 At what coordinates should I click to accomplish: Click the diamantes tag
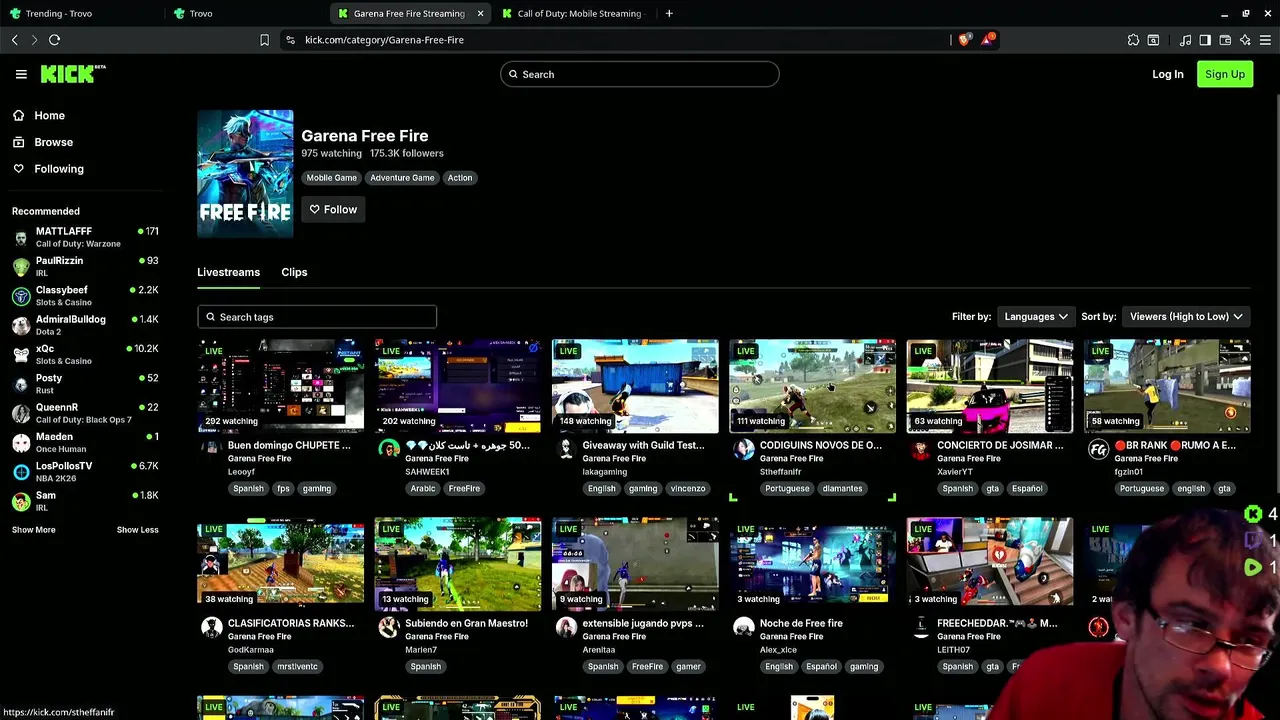[x=842, y=489]
